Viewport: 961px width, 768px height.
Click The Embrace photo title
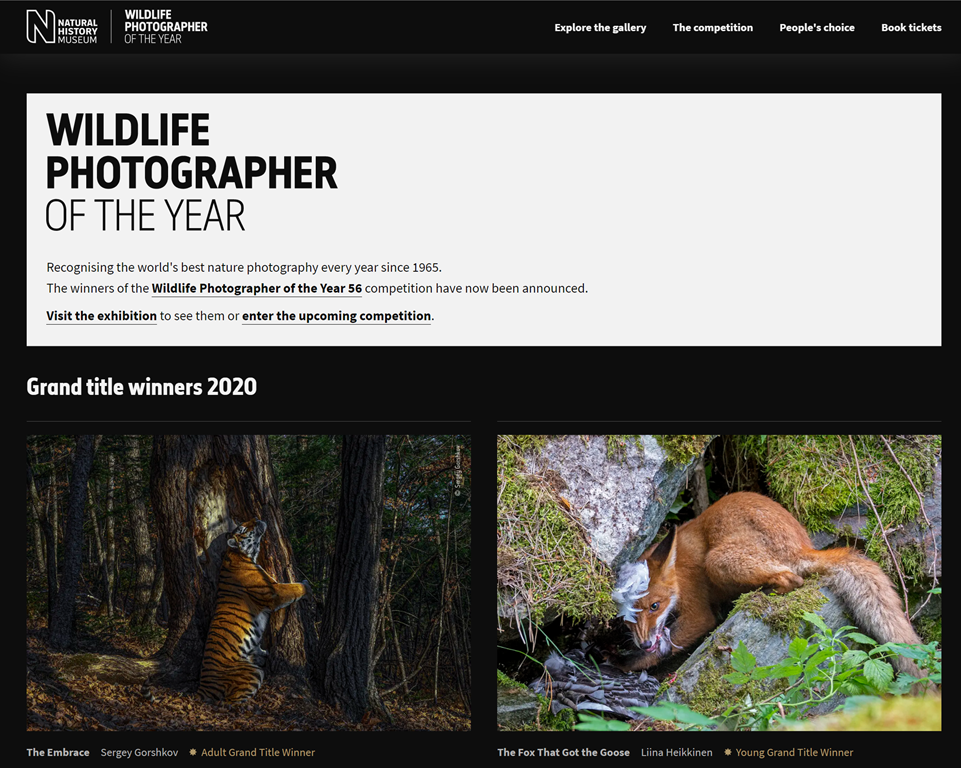point(58,752)
